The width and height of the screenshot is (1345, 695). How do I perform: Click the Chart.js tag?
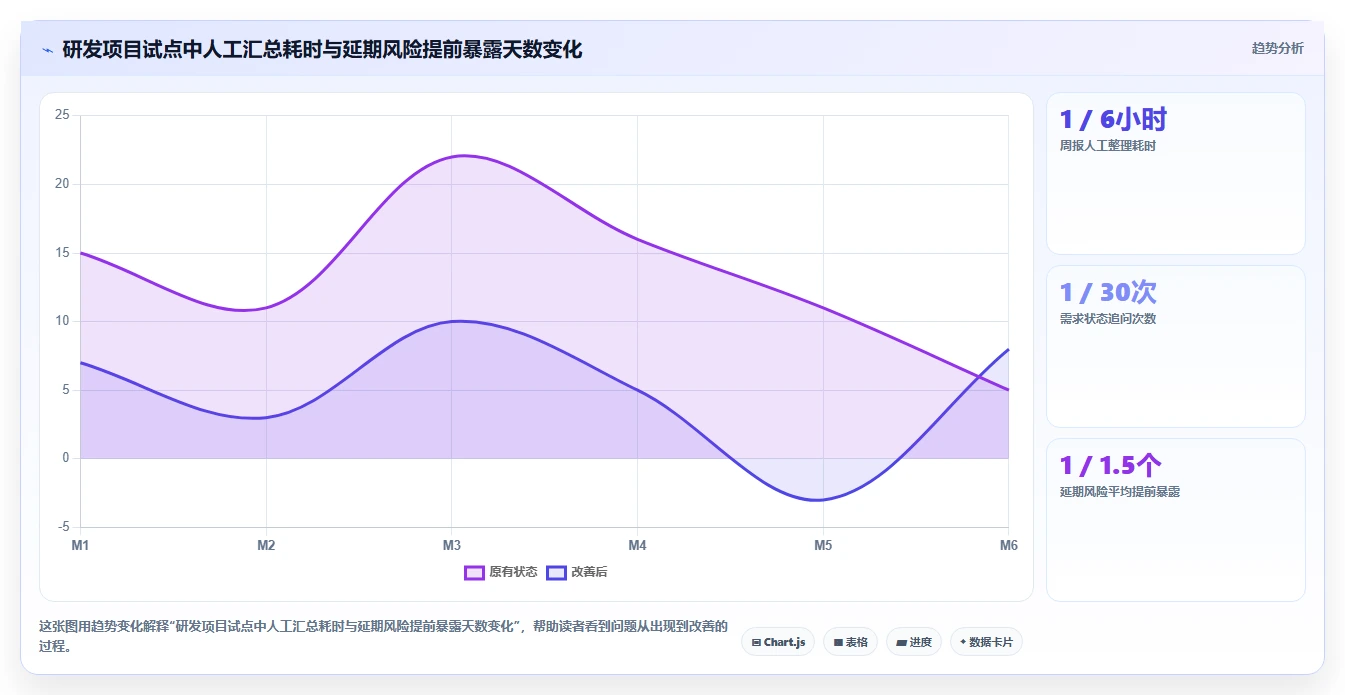click(x=778, y=642)
